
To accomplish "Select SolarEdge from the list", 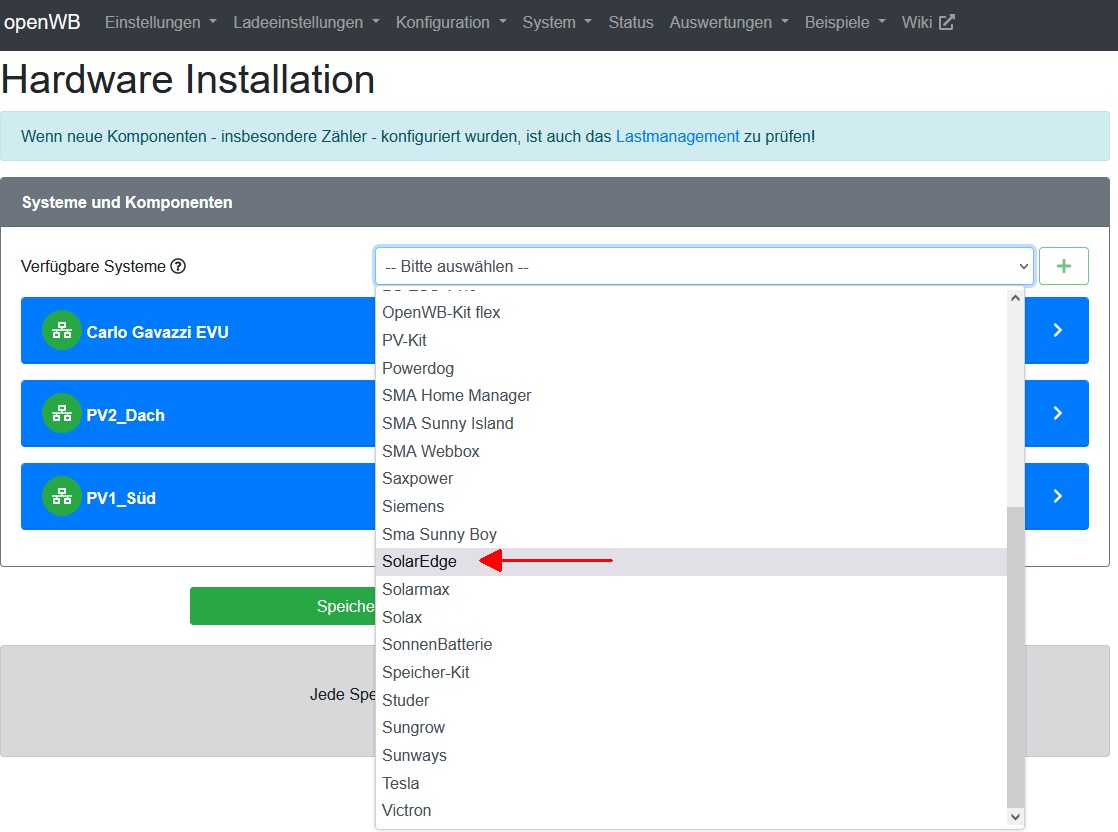I will point(419,562).
